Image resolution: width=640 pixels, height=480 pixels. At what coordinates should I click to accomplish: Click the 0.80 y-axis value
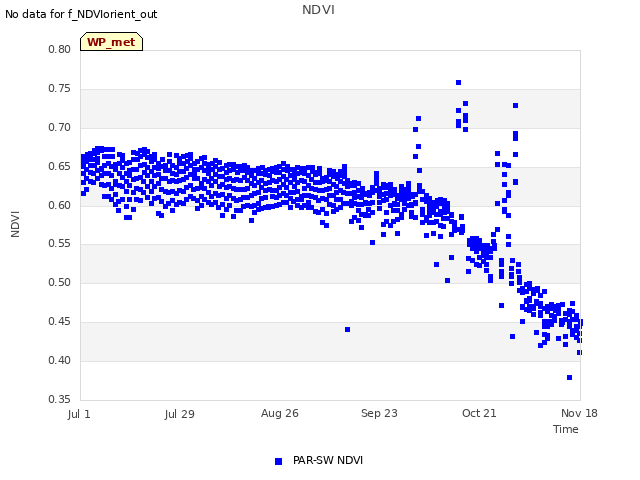click(x=60, y=49)
